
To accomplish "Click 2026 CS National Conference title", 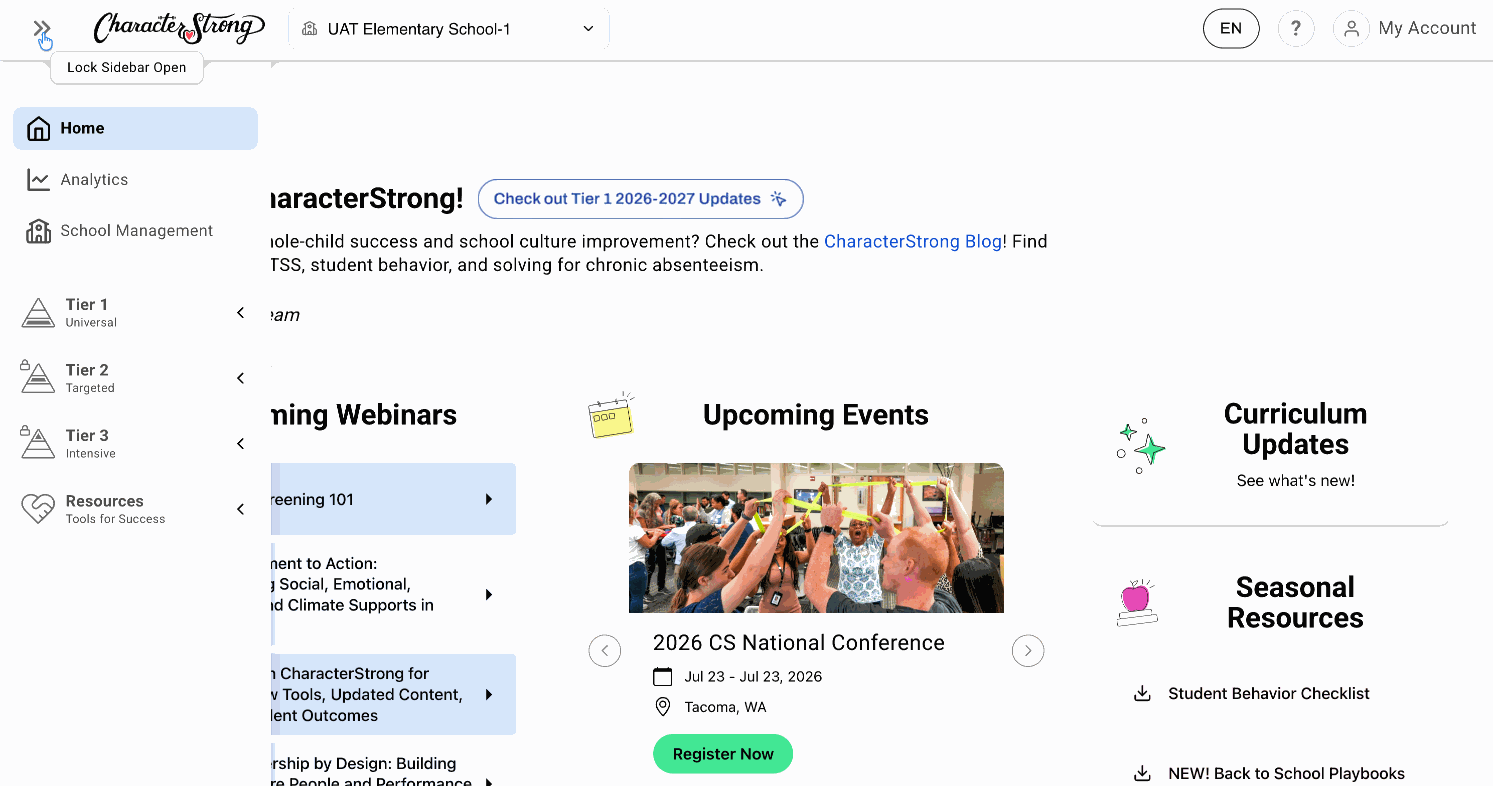I will pos(799,643).
